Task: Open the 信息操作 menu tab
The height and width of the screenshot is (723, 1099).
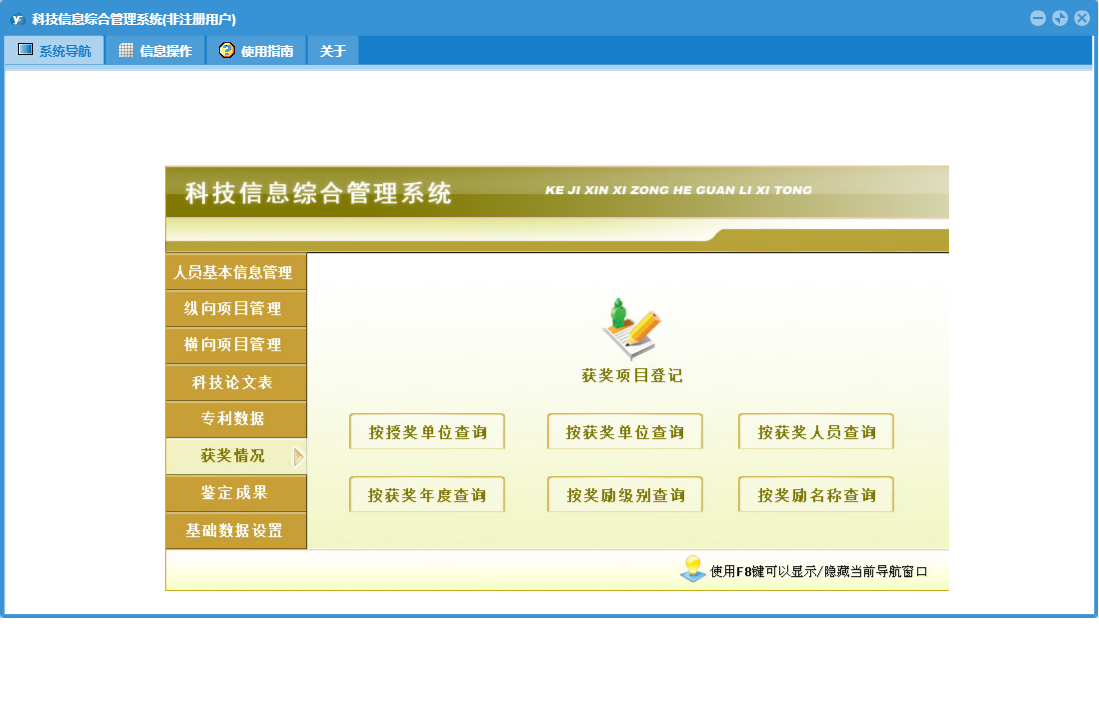Action: point(156,50)
